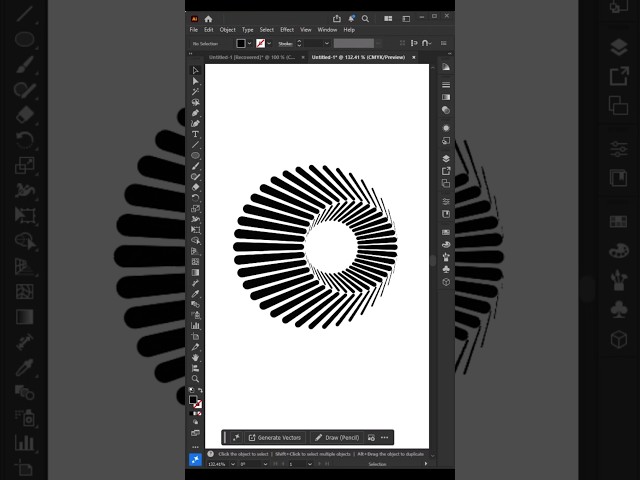640x480 pixels.
Task: Open the artboard navigation dropdown
Action: click(x=310, y=464)
